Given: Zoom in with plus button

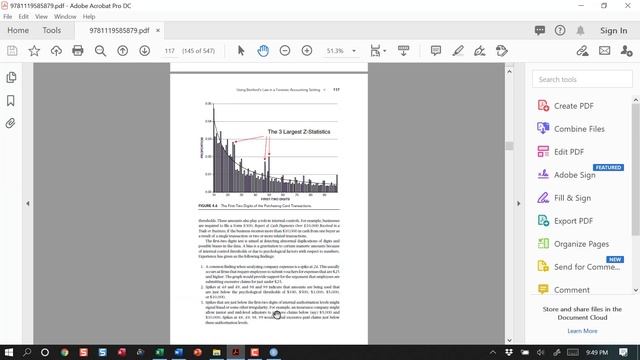Looking at the screenshot, I should pyautogui.click(x=307, y=51).
